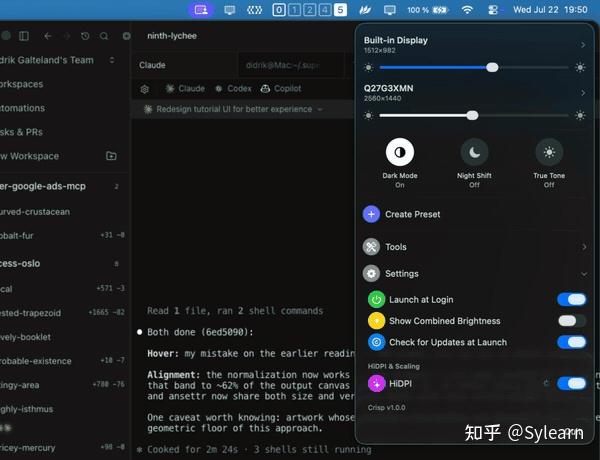Viewport: 600px width, 460px height.
Task: Click the 'Read 1 file, ran 2 shell commands' line
Action: pos(235,311)
